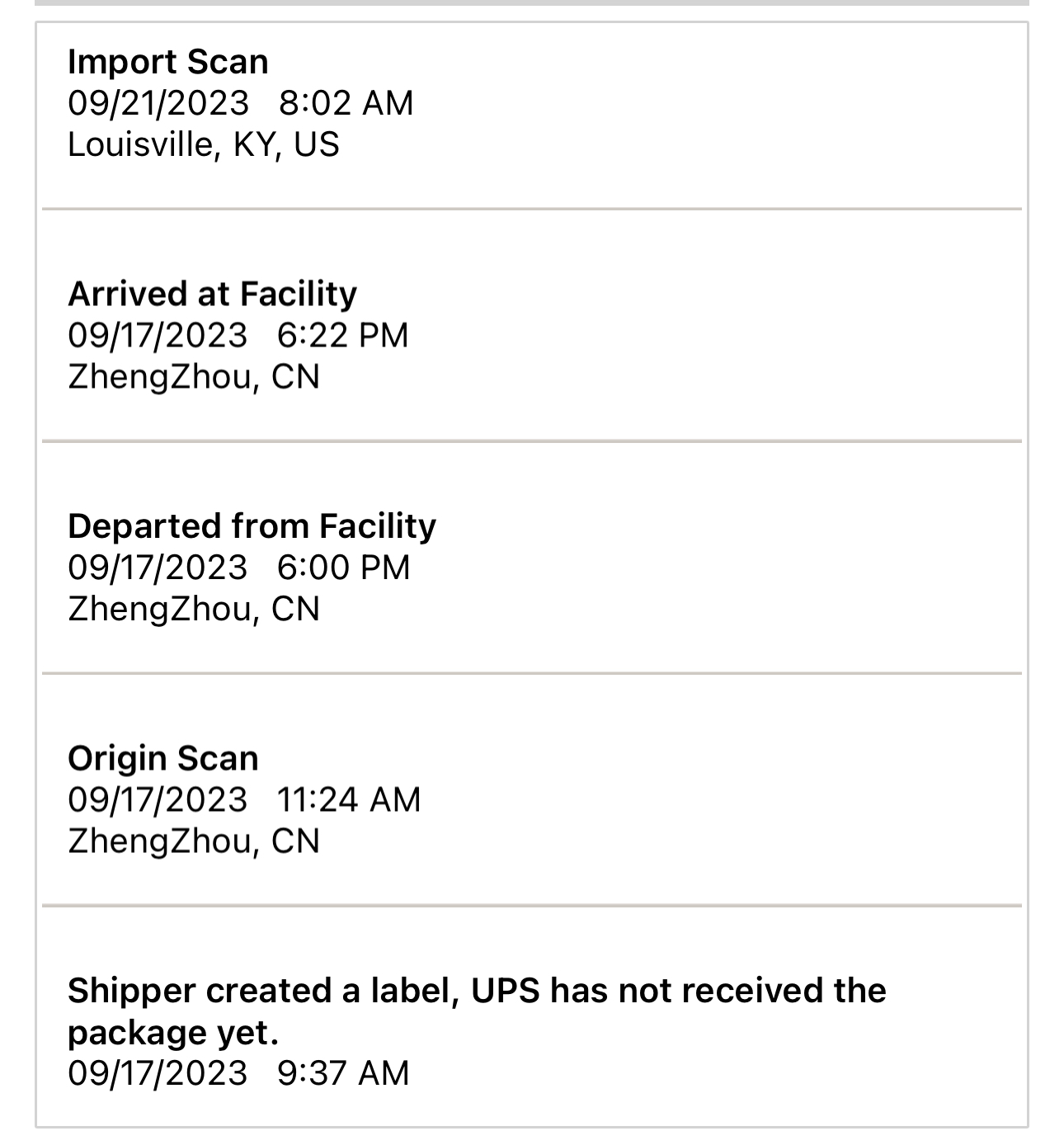Tap the 09/17/2023 6:00 PM timestamp

[238, 568]
